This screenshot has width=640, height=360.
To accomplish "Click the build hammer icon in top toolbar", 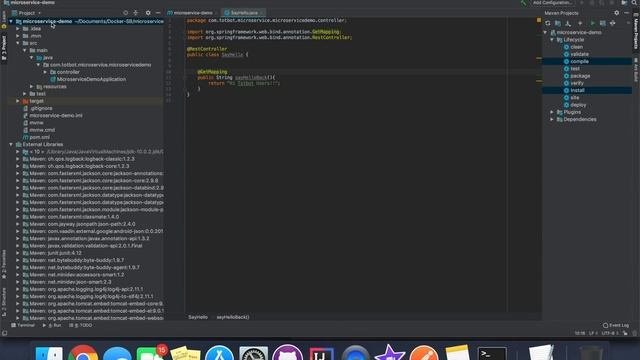I will 523,3.
